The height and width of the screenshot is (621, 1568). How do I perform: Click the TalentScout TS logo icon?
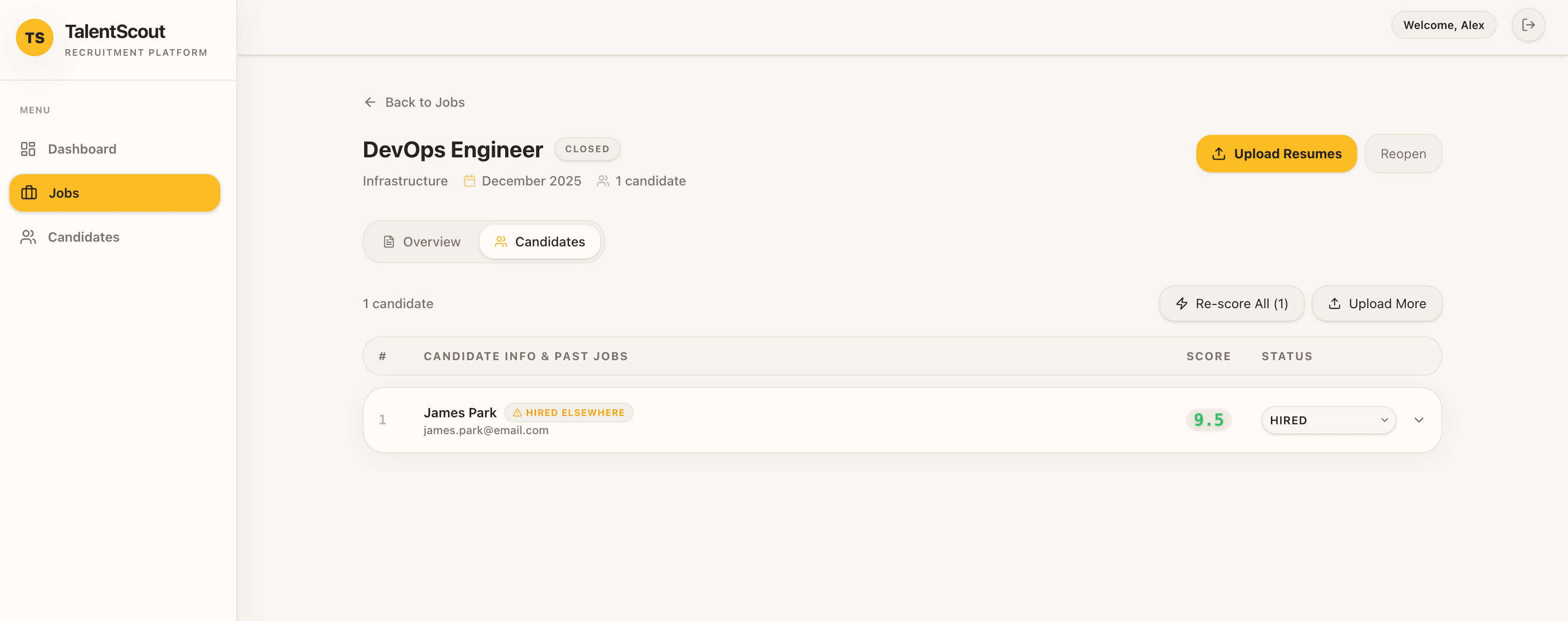click(35, 37)
